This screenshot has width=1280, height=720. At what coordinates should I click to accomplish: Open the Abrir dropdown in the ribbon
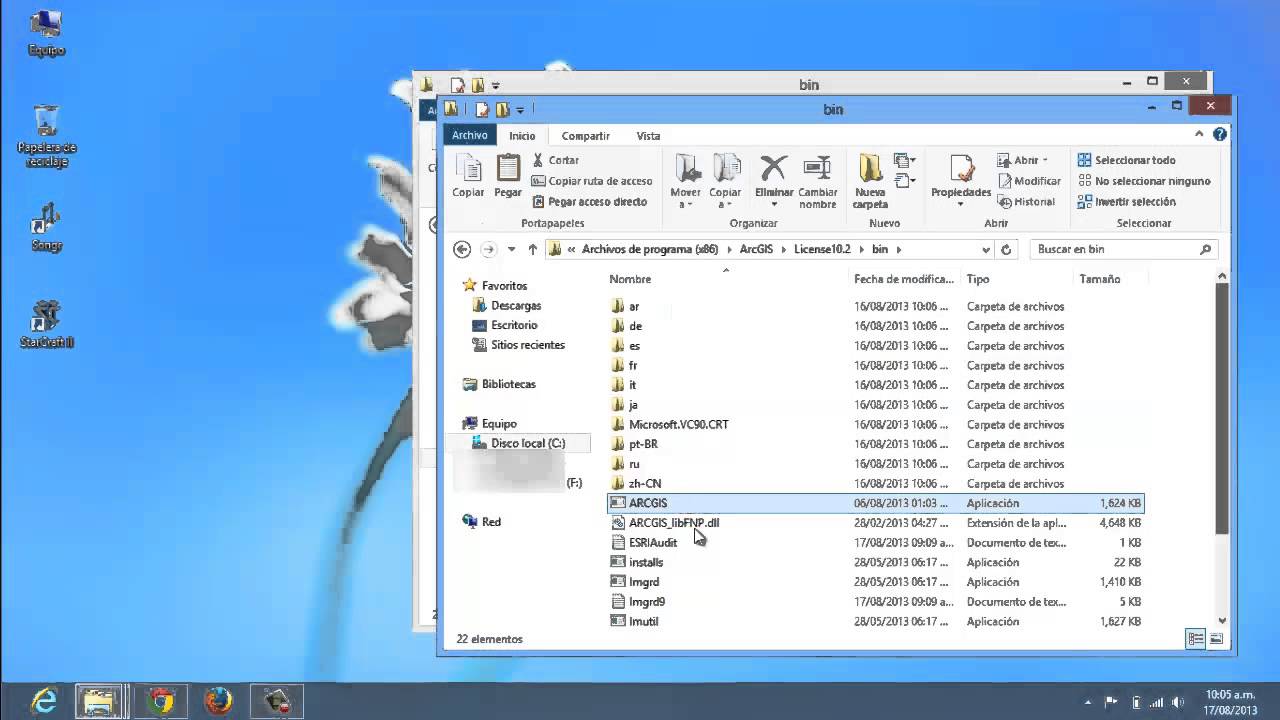1023,160
